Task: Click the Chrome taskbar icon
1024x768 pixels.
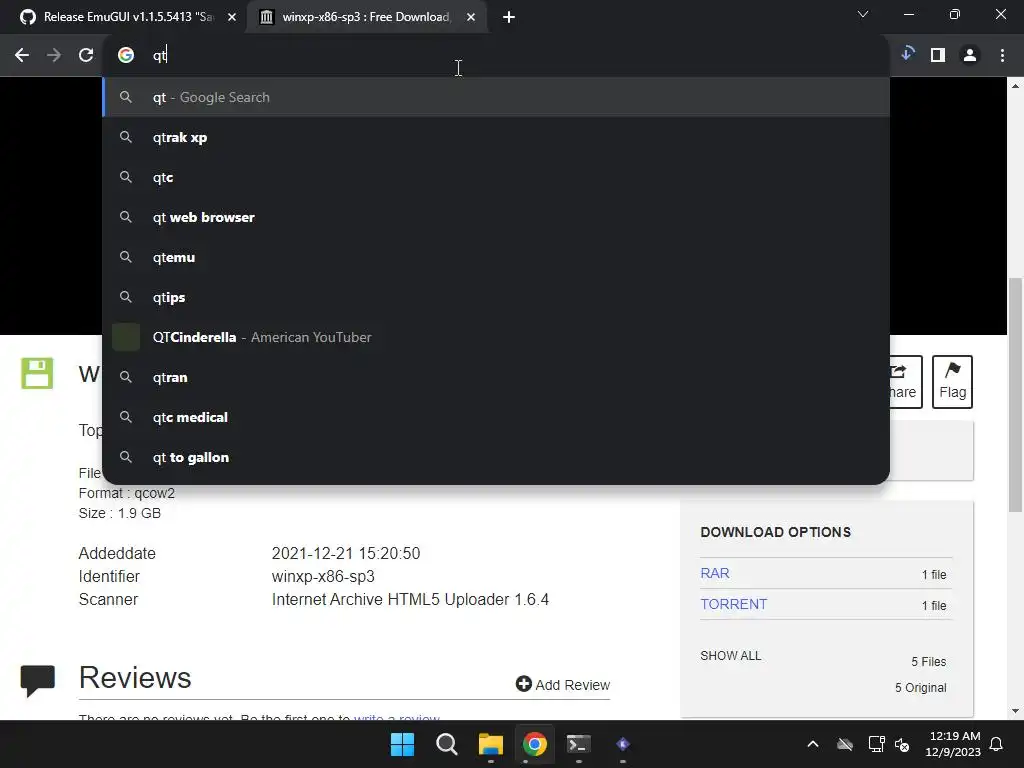Action: pyautogui.click(x=534, y=744)
